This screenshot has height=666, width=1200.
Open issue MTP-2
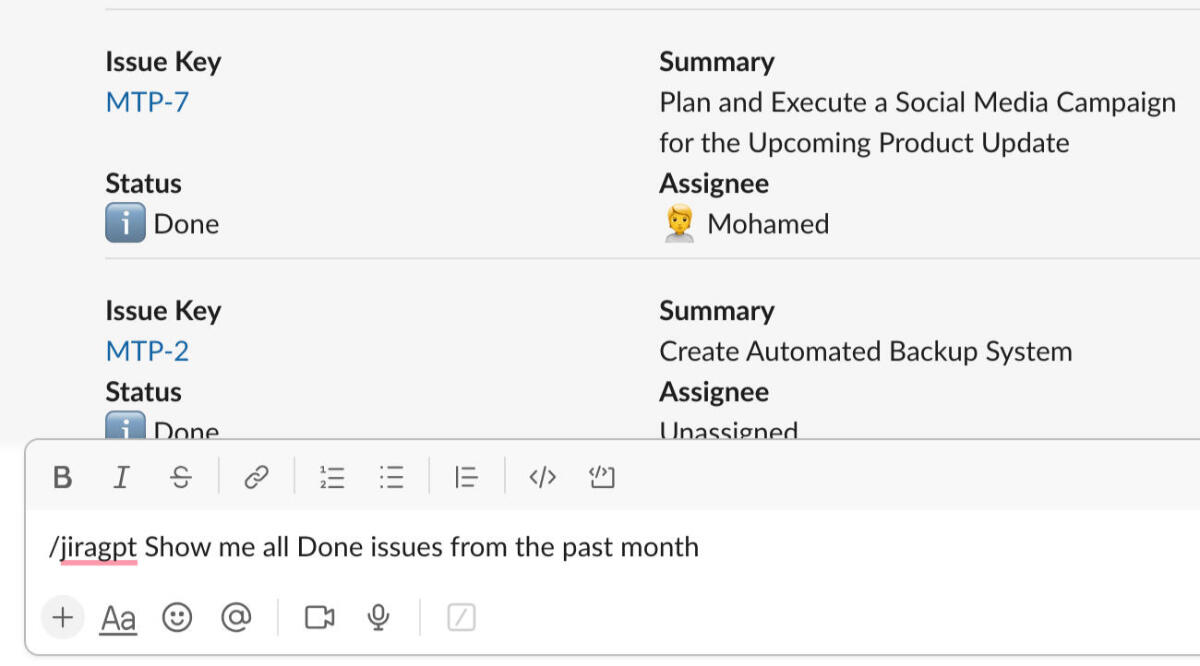147,350
